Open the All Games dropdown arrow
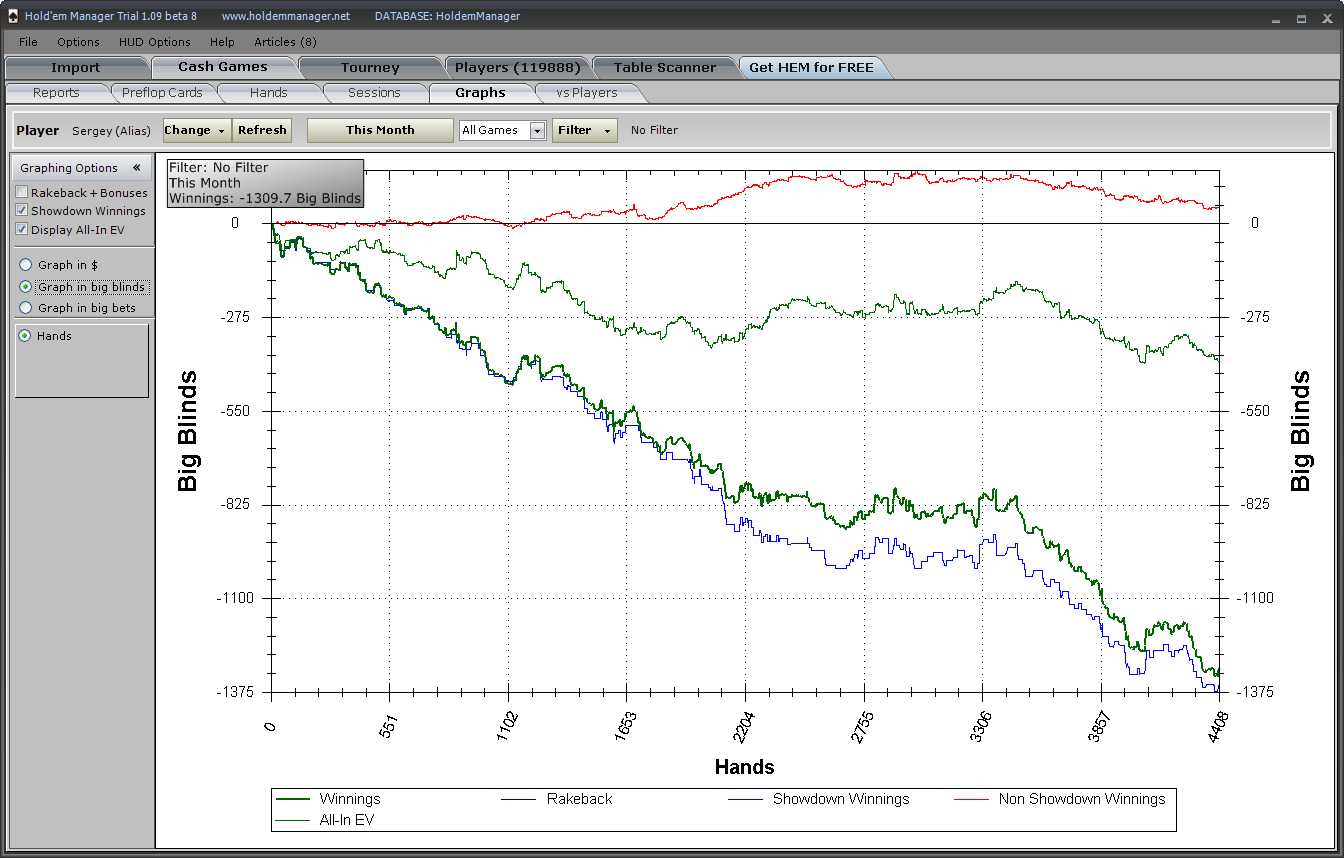The image size is (1344, 858). tap(537, 131)
